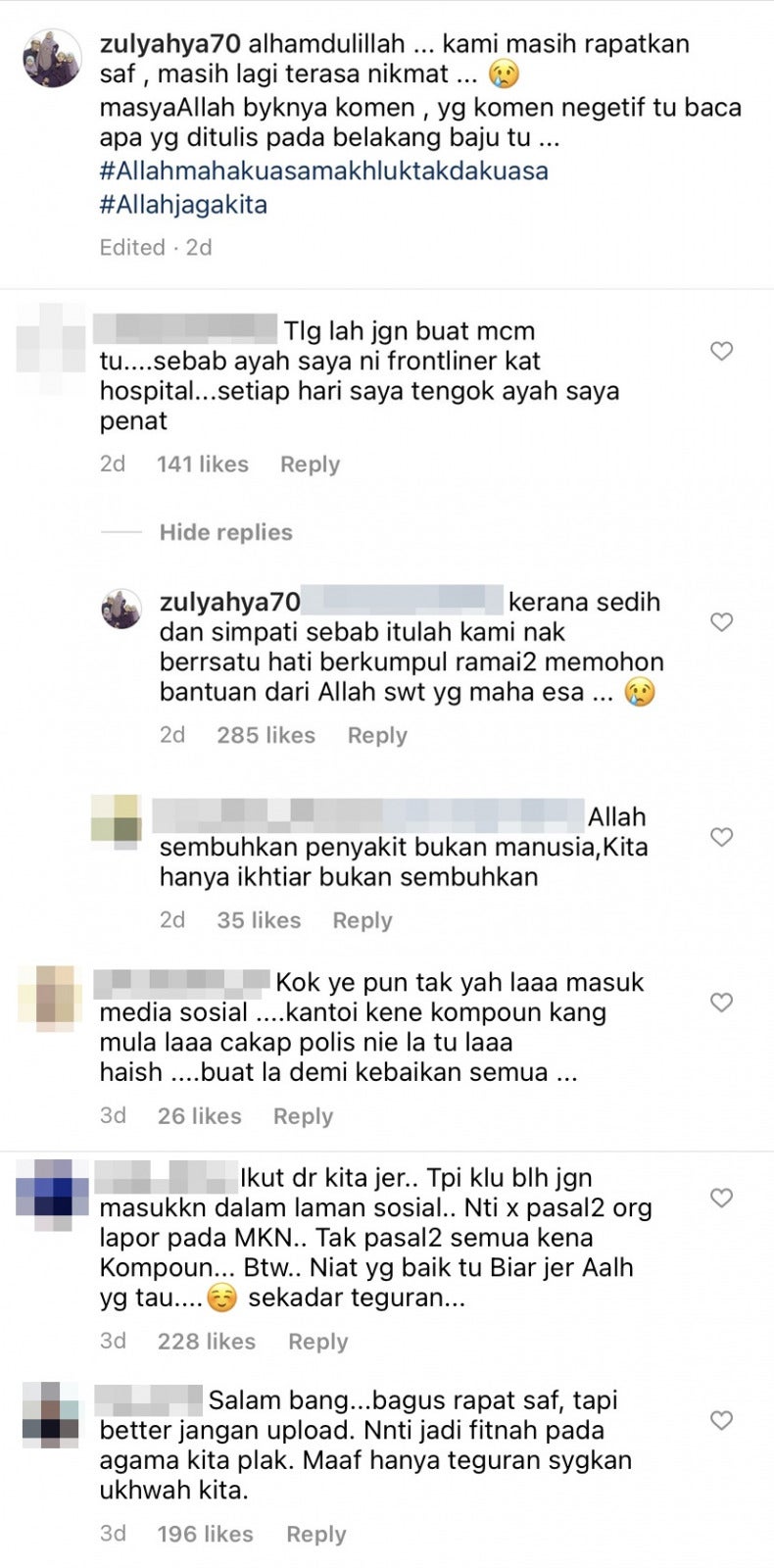
Task: Like the 'Kok ye pun' comment
Action: [721, 1003]
